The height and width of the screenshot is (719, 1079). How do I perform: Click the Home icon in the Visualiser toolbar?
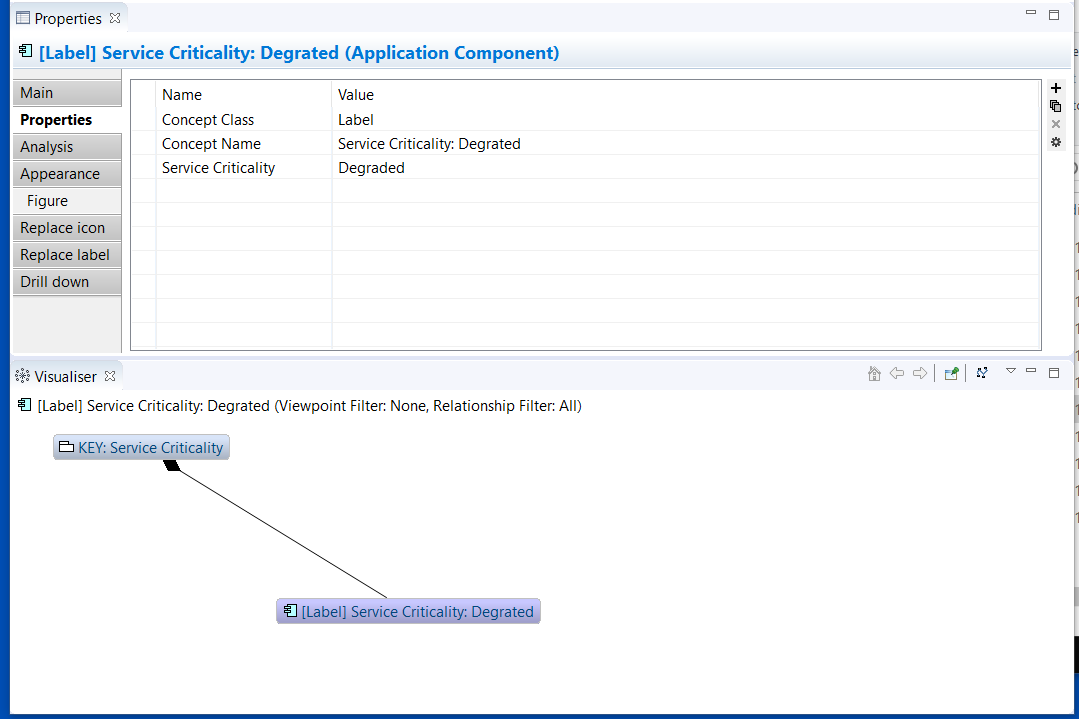click(x=873, y=372)
